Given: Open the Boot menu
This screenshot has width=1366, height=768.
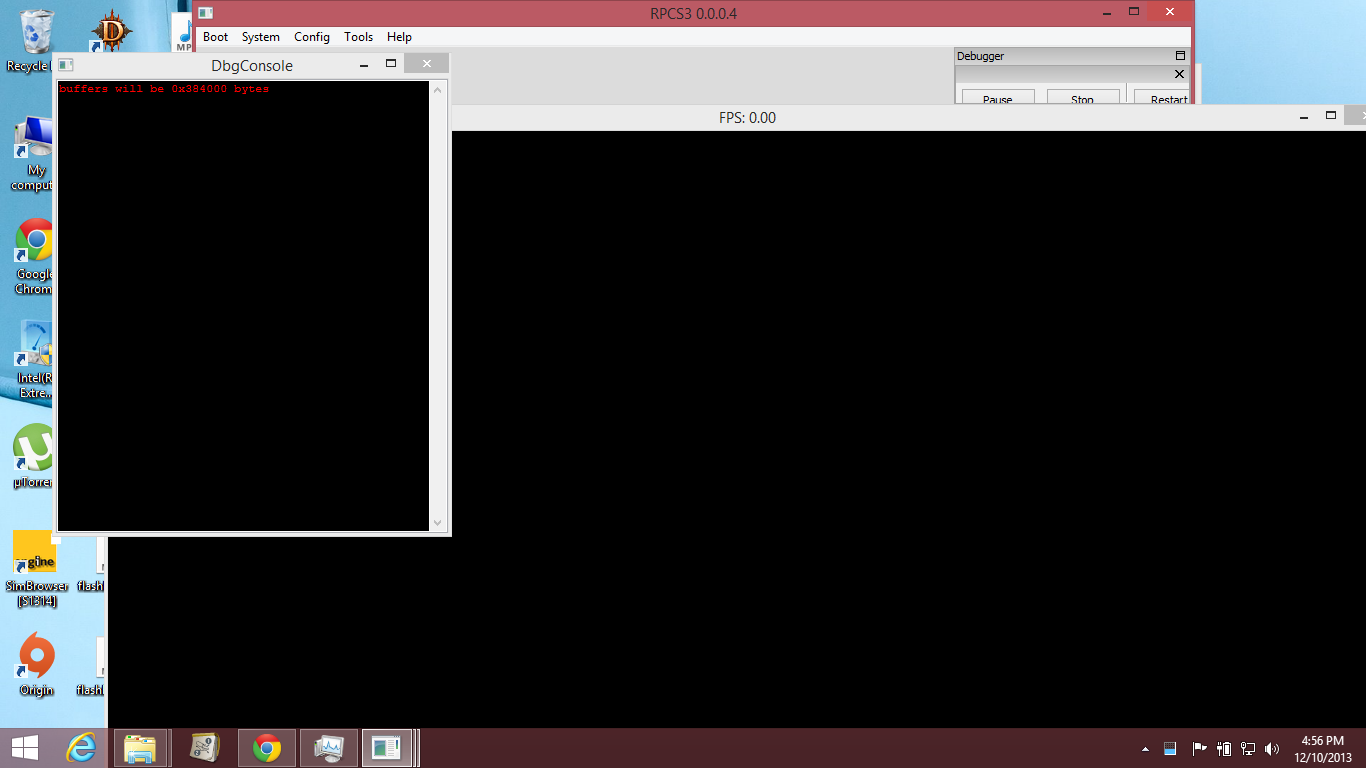Looking at the screenshot, I should 215,37.
